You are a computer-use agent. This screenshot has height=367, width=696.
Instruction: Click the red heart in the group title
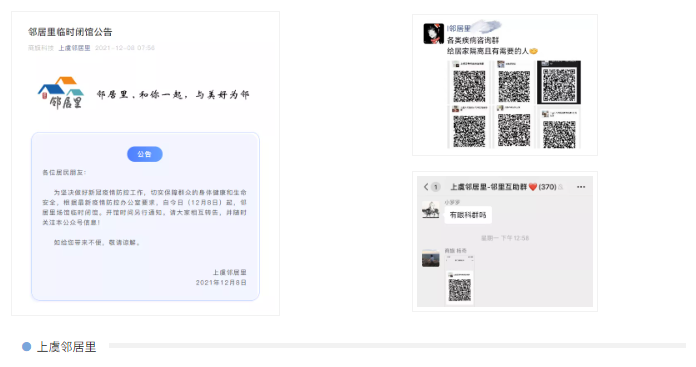pos(533,187)
